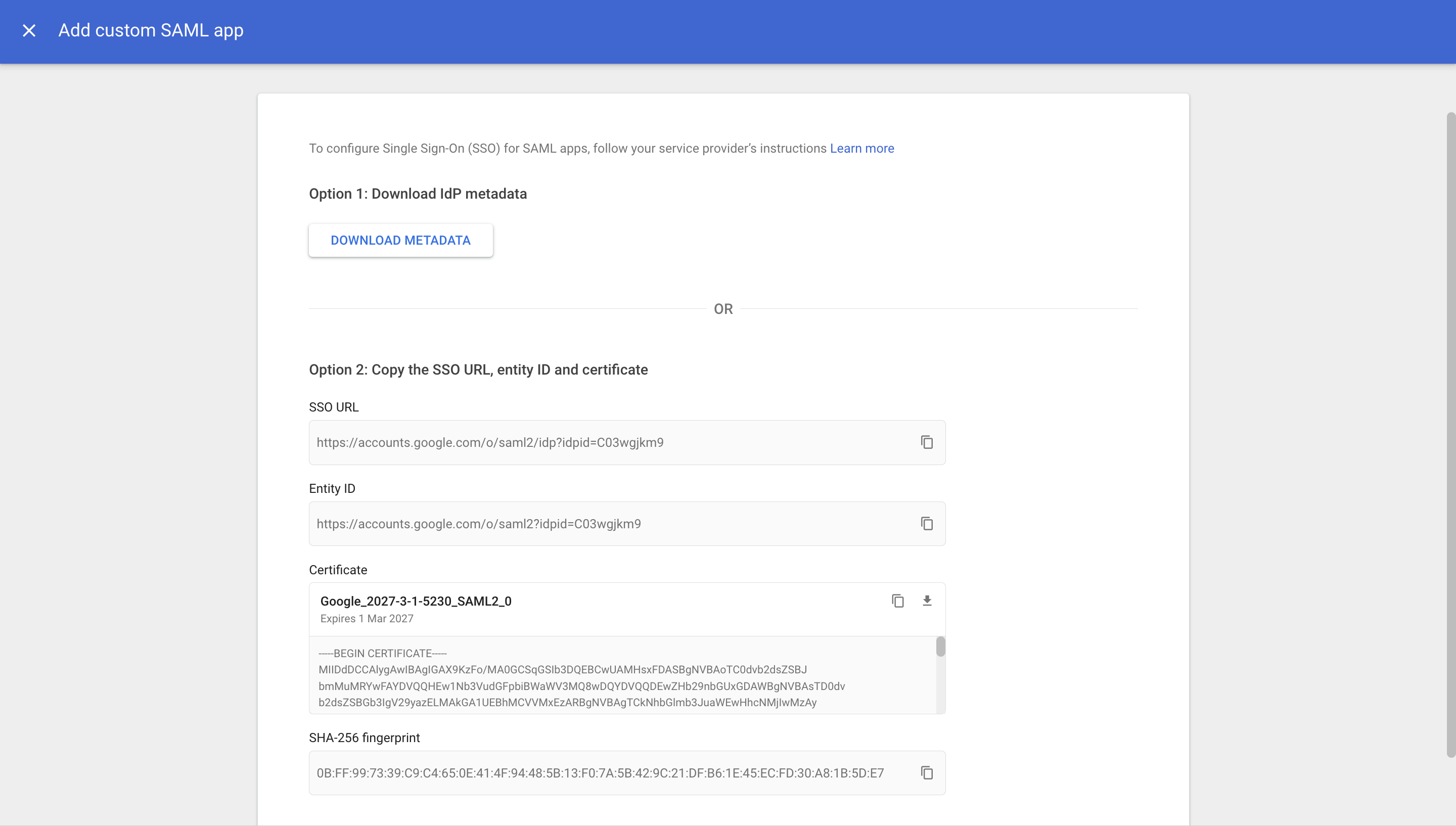
Task: Copy the certificate contents
Action: 897,601
